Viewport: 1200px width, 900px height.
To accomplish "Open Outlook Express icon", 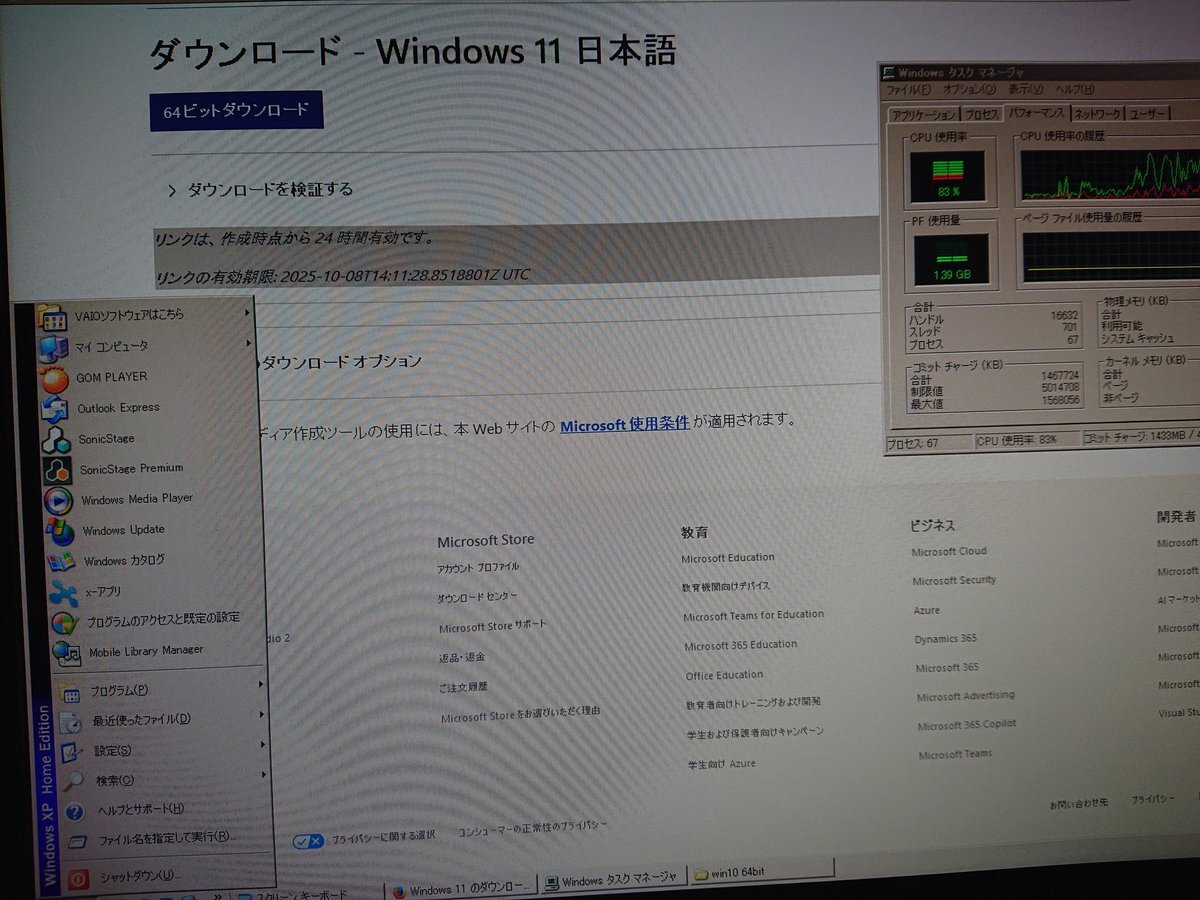I will pyautogui.click(x=55, y=409).
